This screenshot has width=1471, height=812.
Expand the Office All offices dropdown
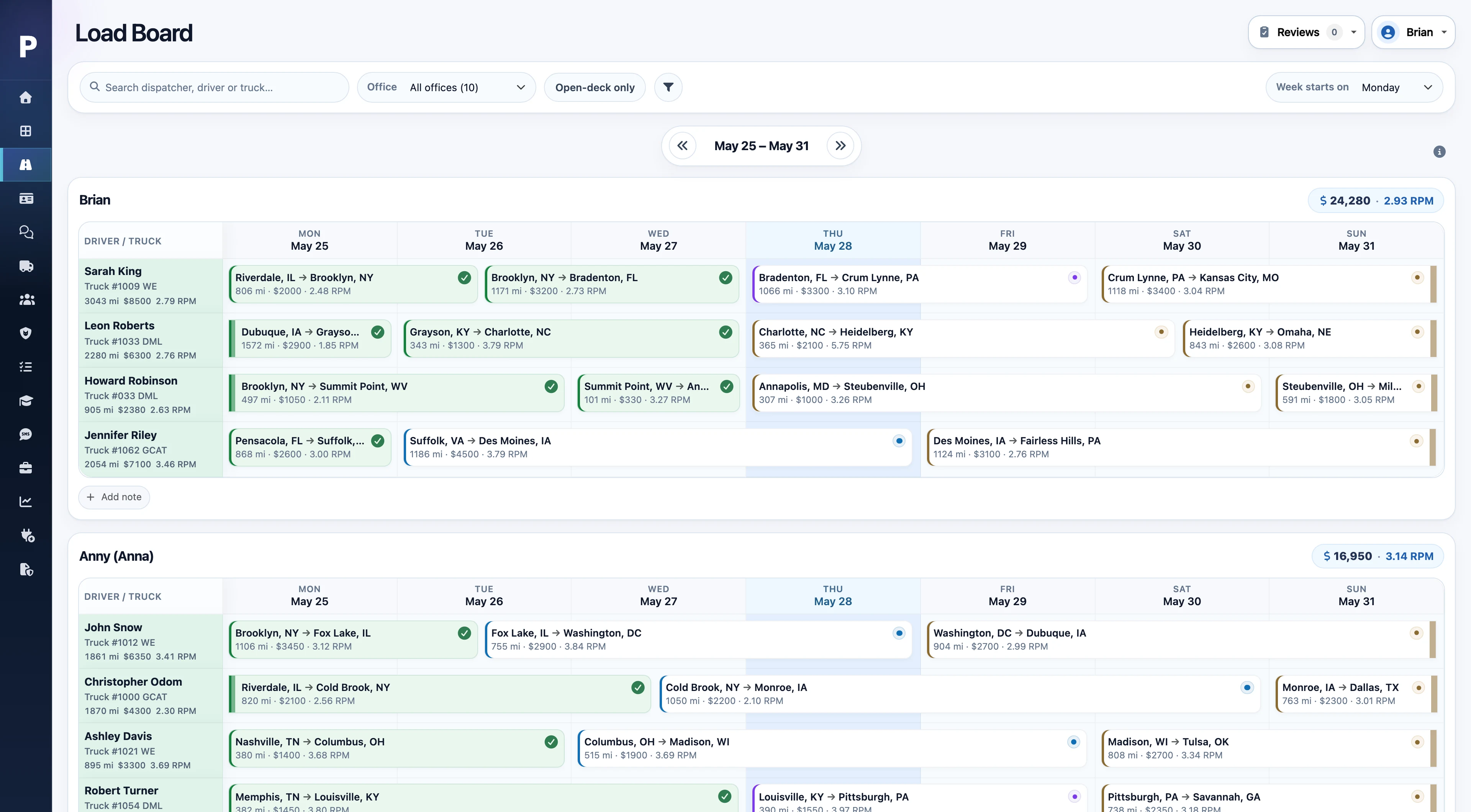[x=446, y=87]
